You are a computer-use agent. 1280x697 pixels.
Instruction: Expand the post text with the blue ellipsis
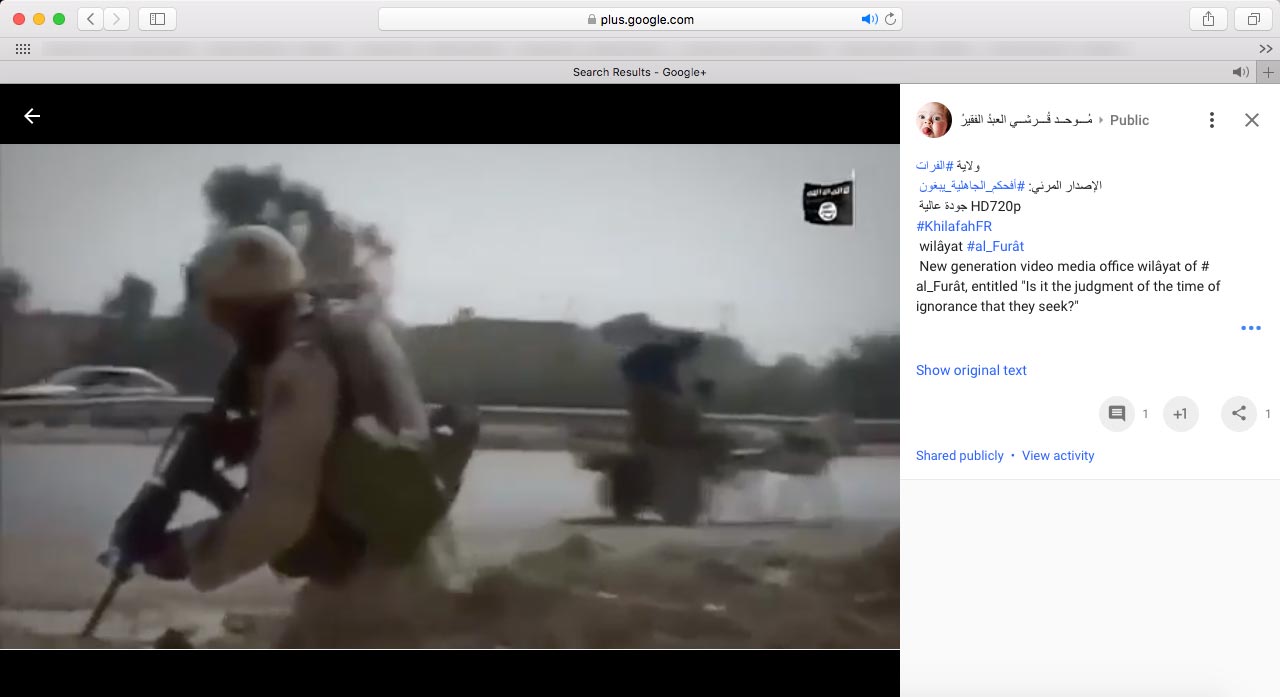1250,328
